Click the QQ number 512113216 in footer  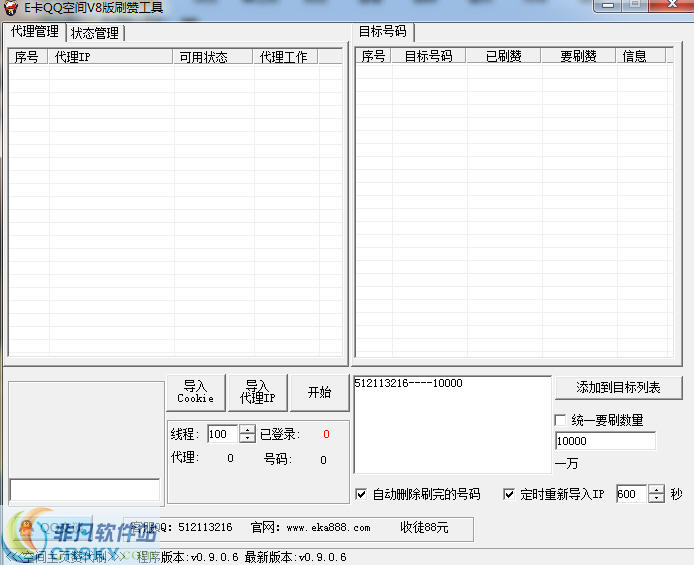coord(205,527)
